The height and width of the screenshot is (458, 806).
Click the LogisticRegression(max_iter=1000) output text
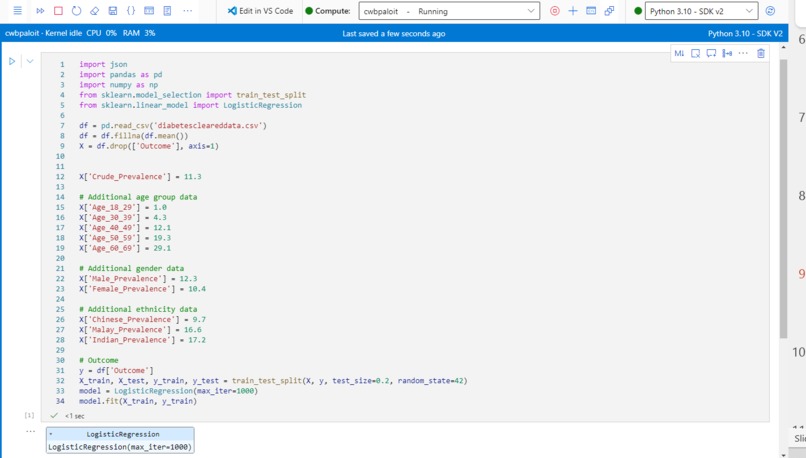120,447
